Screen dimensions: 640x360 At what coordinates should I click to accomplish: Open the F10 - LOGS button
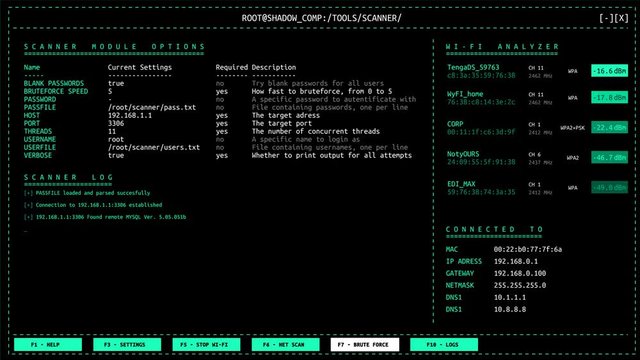point(444,344)
